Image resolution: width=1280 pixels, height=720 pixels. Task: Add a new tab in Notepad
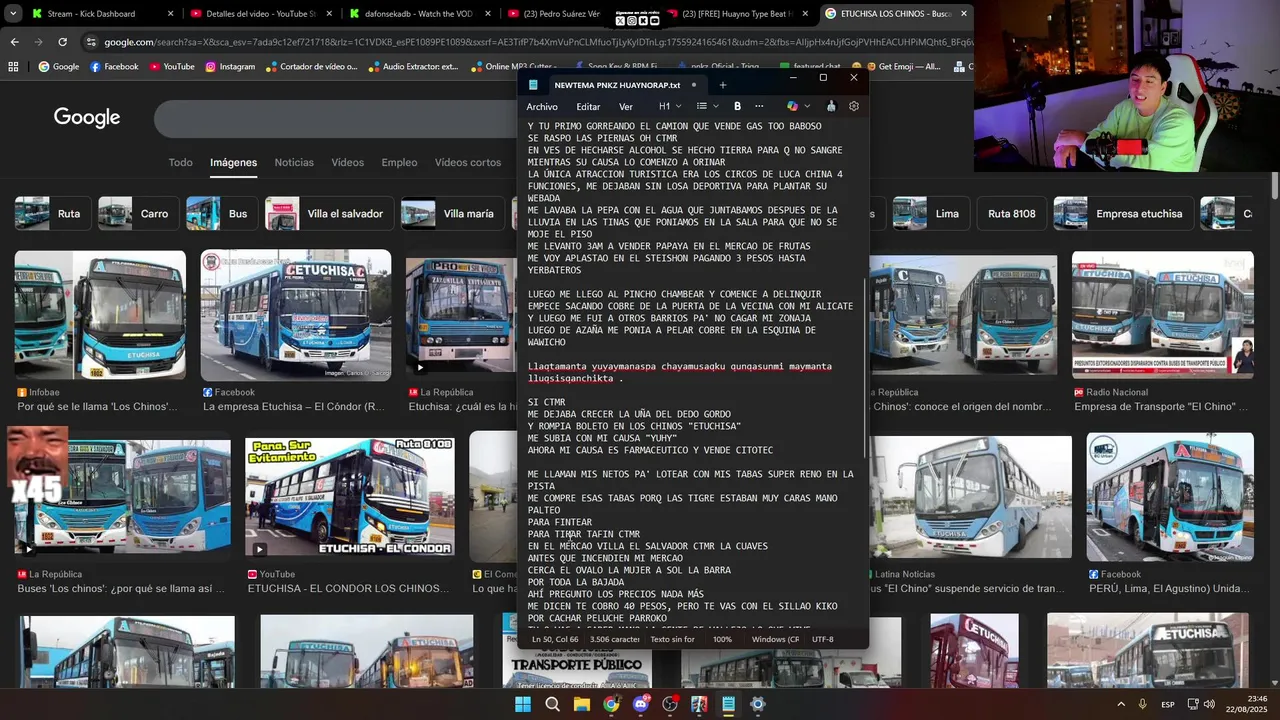tap(722, 85)
